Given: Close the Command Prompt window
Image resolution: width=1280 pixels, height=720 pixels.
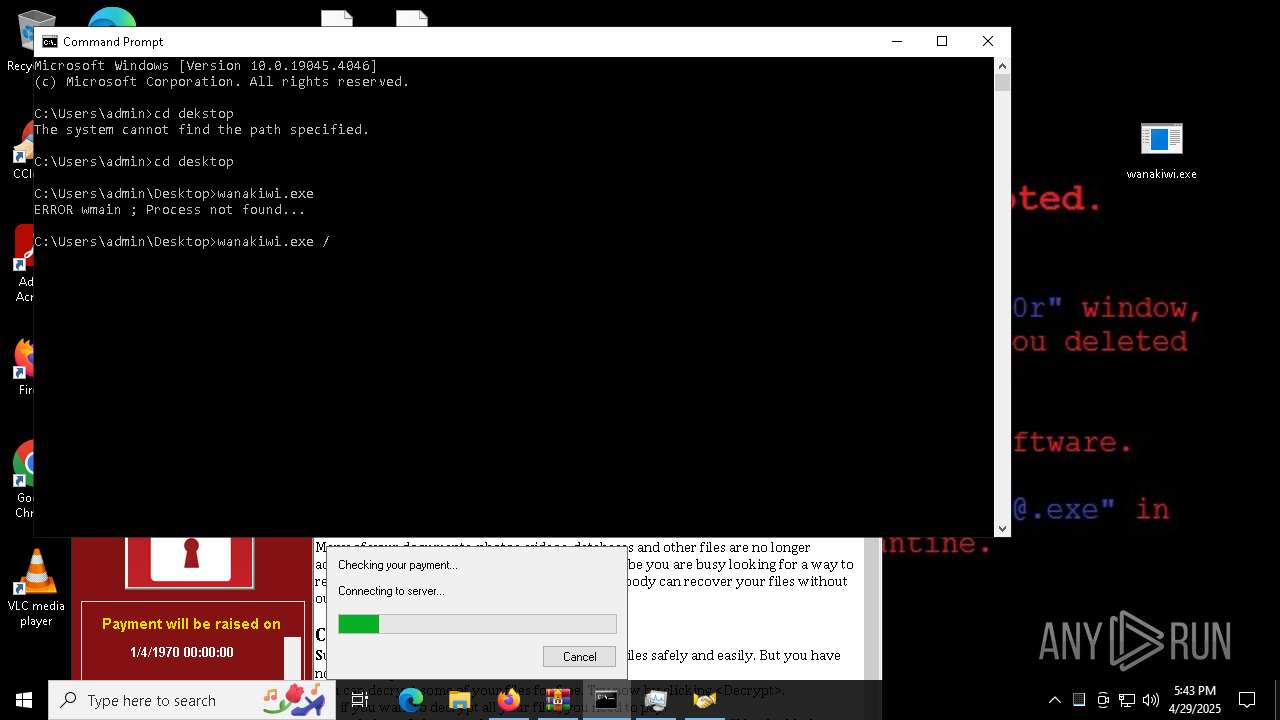Looking at the screenshot, I should click(x=988, y=41).
